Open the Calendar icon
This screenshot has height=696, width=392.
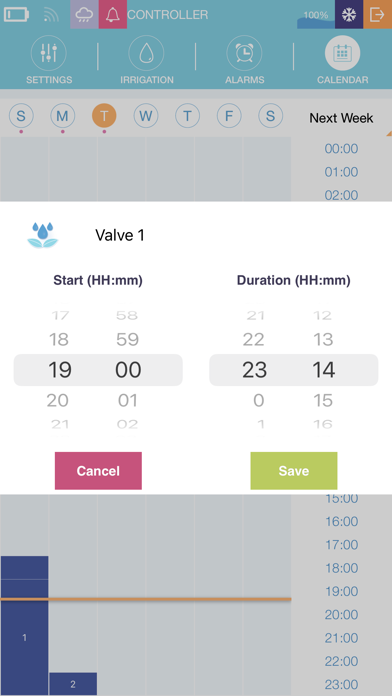(342, 53)
